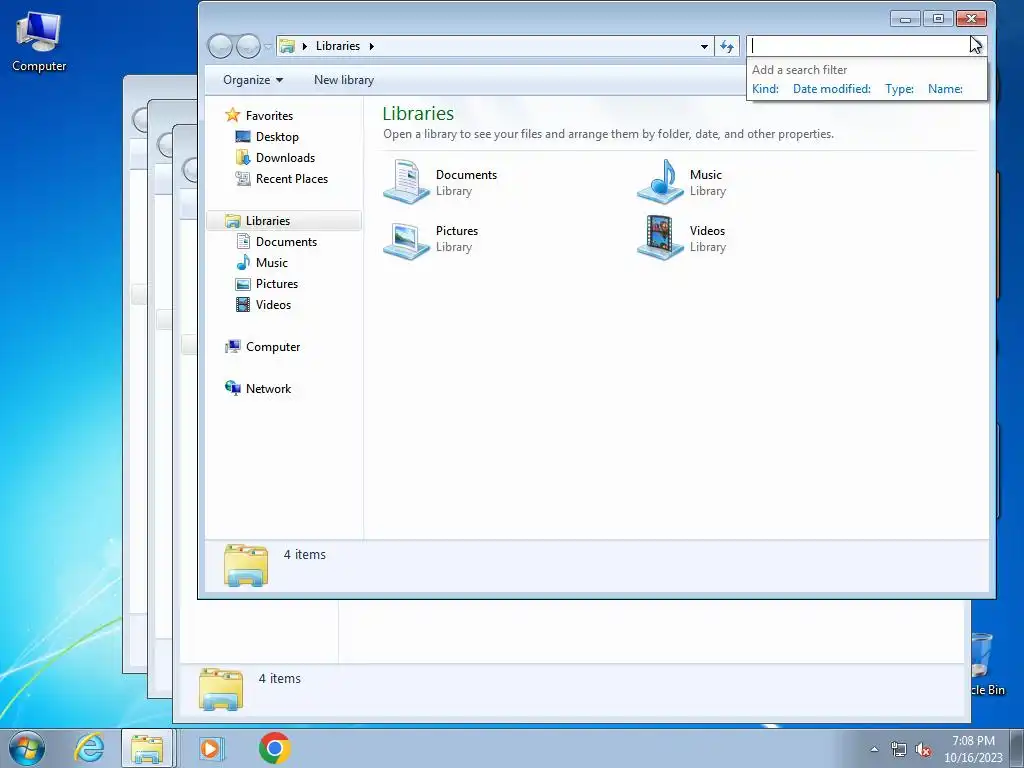The width and height of the screenshot is (1024, 768).
Task: Open the Windows Start menu
Action: pos(27,748)
